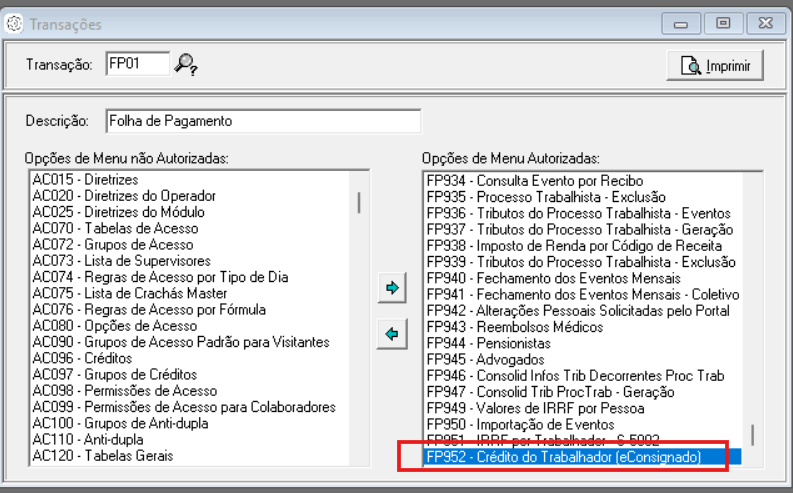Select FP945 - Advogados

485,359
